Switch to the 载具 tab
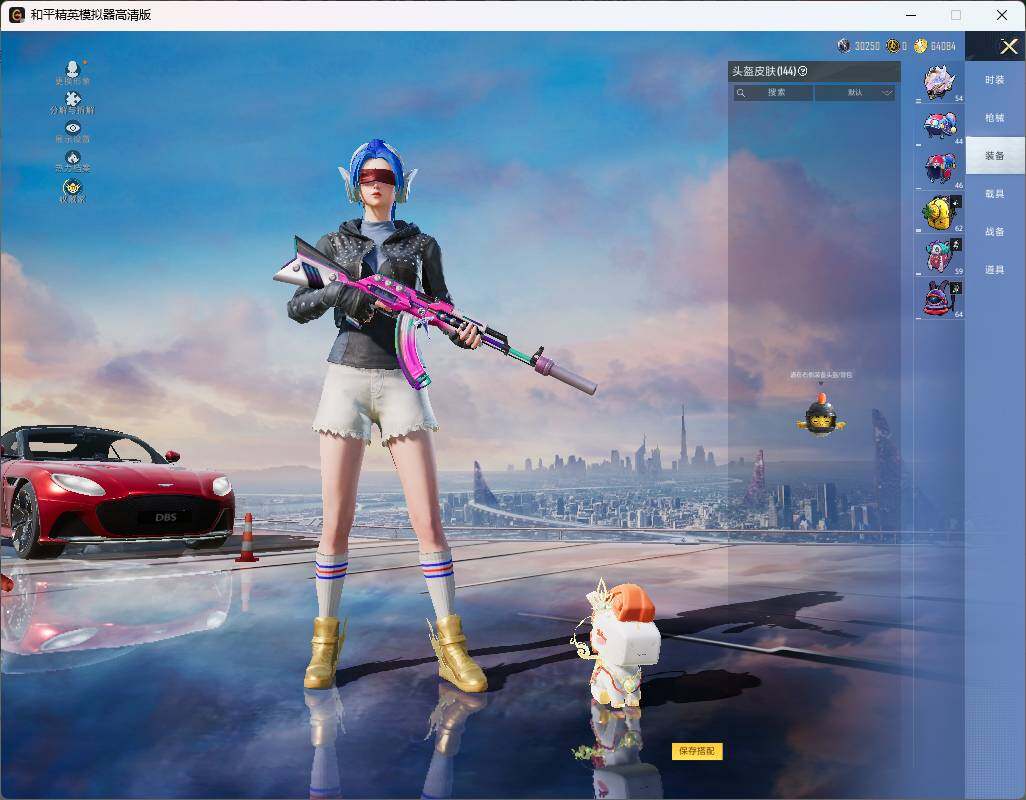This screenshot has height=800, width=1026. [x=995, y=194]
